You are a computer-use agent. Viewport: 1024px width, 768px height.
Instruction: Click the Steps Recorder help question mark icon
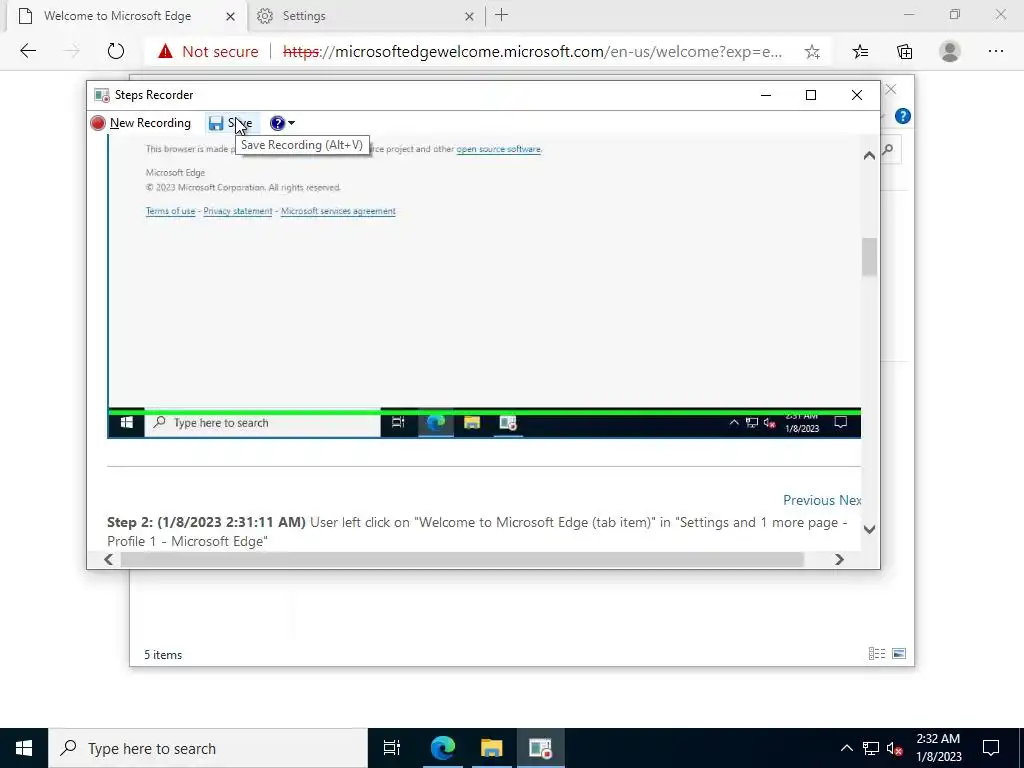(x=278, y=123)
